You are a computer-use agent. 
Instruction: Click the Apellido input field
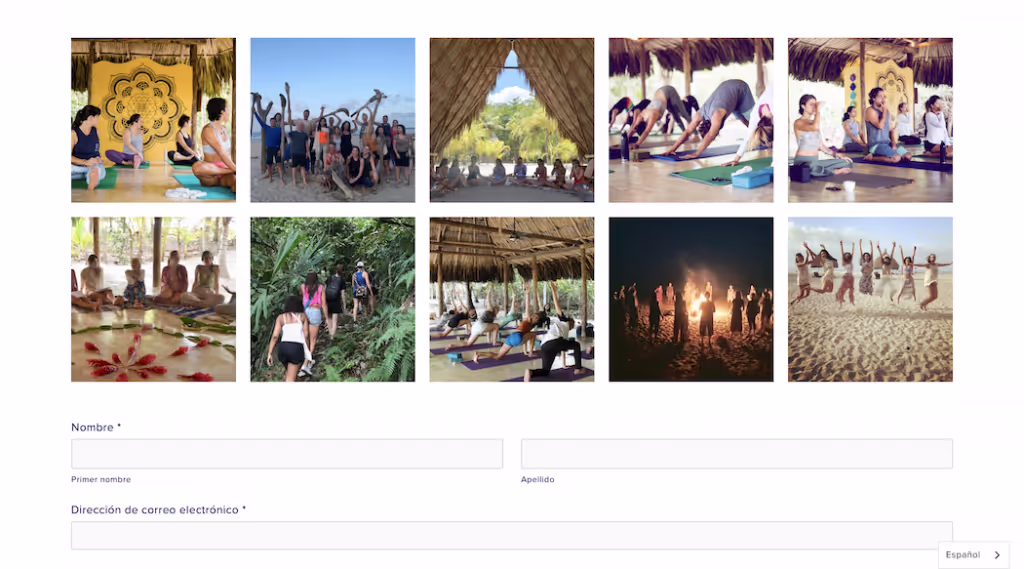(x=737, y=453)
